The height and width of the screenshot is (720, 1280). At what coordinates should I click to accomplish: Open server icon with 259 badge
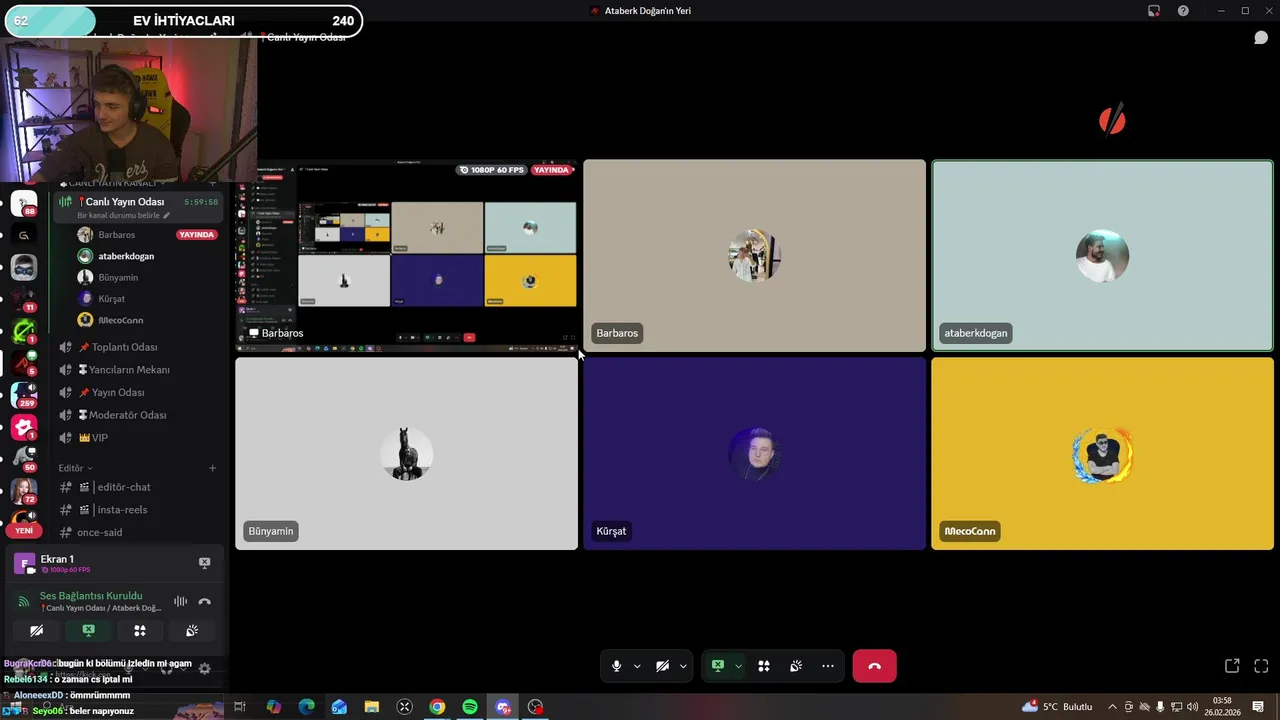click(24, 395)
